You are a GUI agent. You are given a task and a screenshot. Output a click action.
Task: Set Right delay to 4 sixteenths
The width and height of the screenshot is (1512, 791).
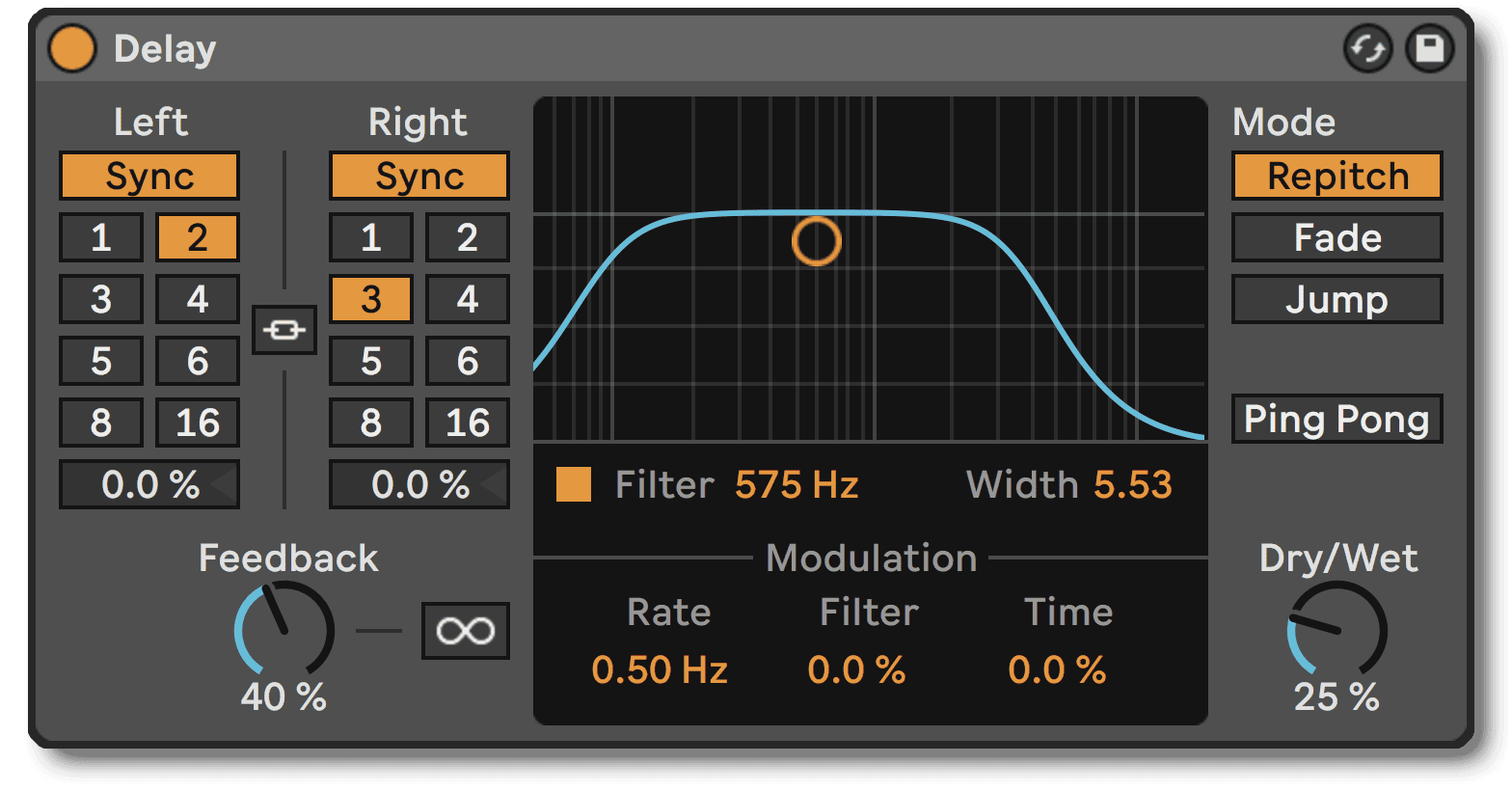point(468,299)
